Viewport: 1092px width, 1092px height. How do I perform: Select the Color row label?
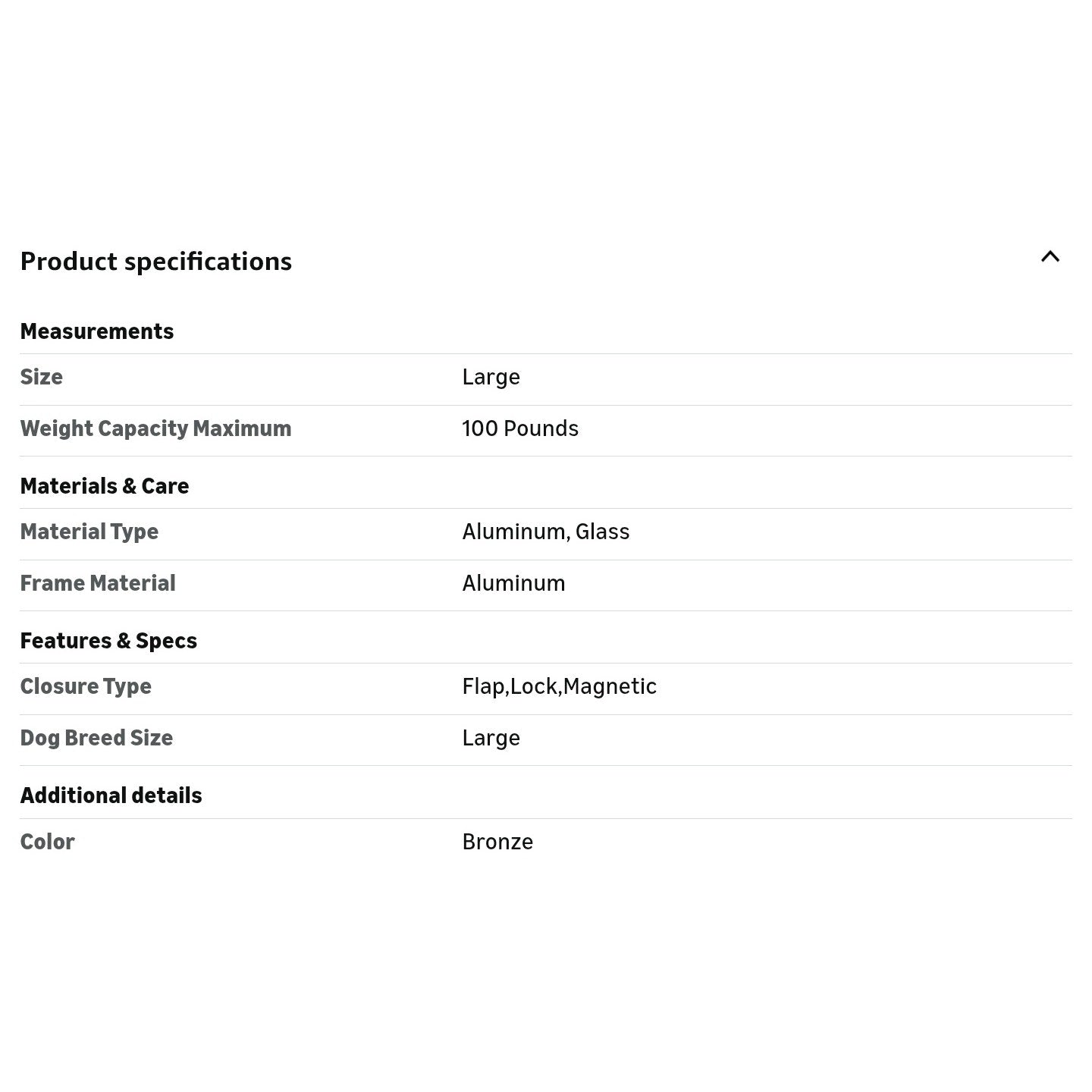[47, 842]
